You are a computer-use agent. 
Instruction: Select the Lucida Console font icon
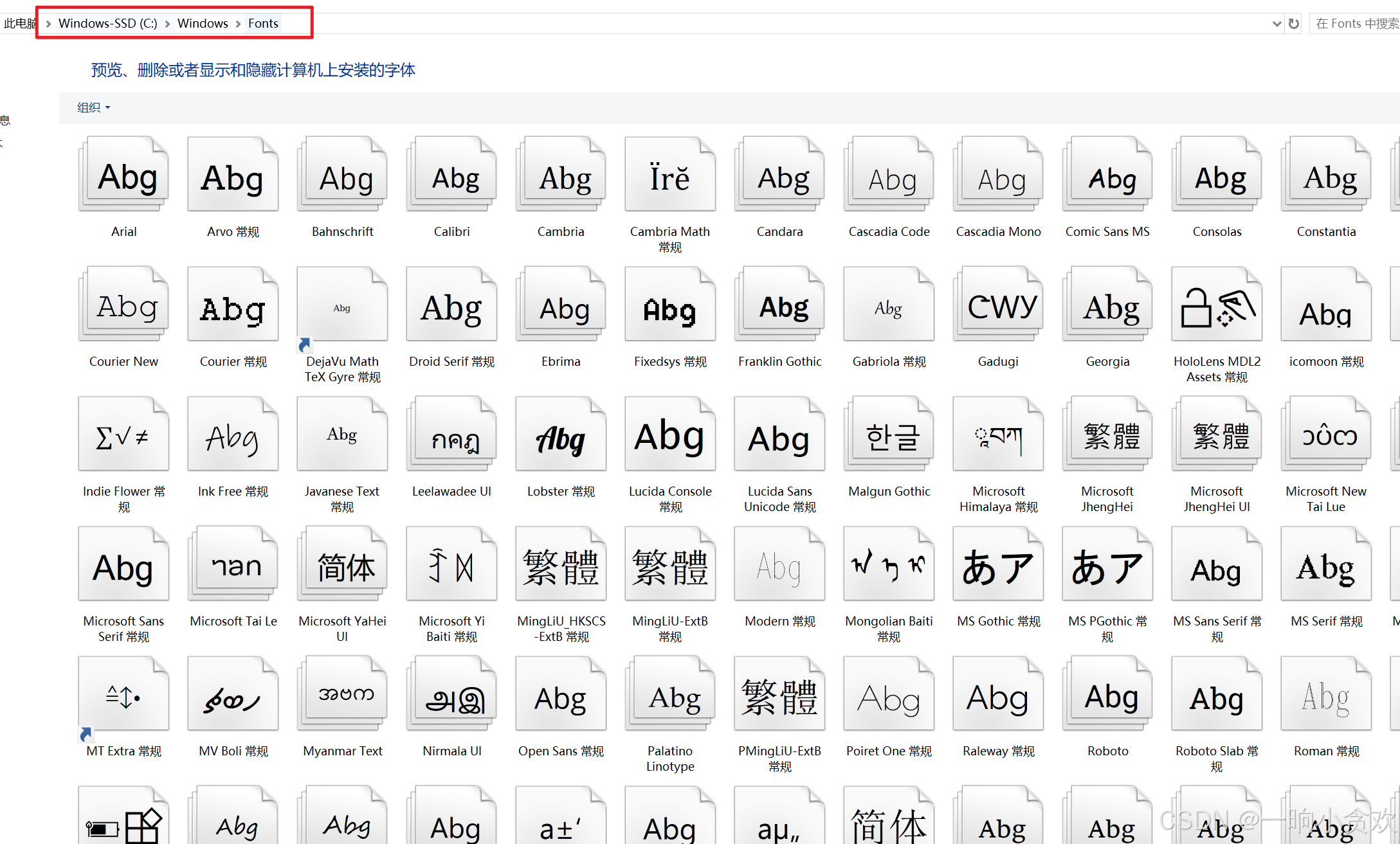coord(670,433)
